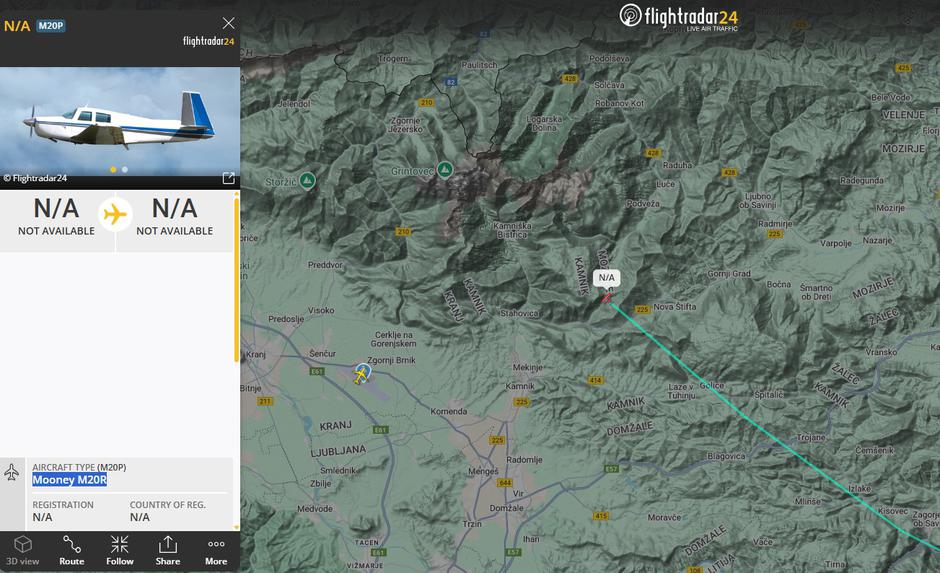Select the red aircraft marker on map

[x=607, y=297]
